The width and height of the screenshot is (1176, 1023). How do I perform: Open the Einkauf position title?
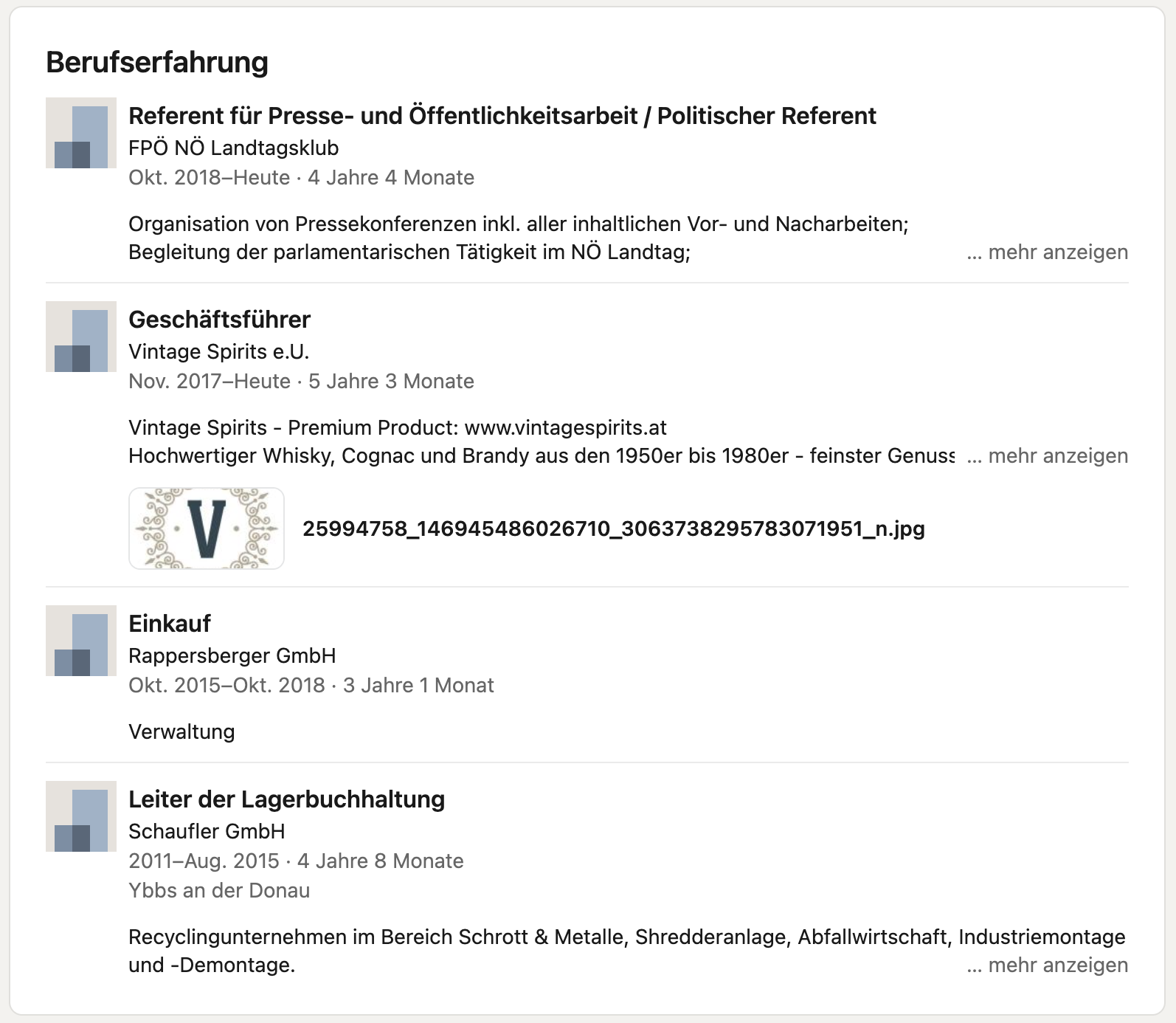(170, 624)
